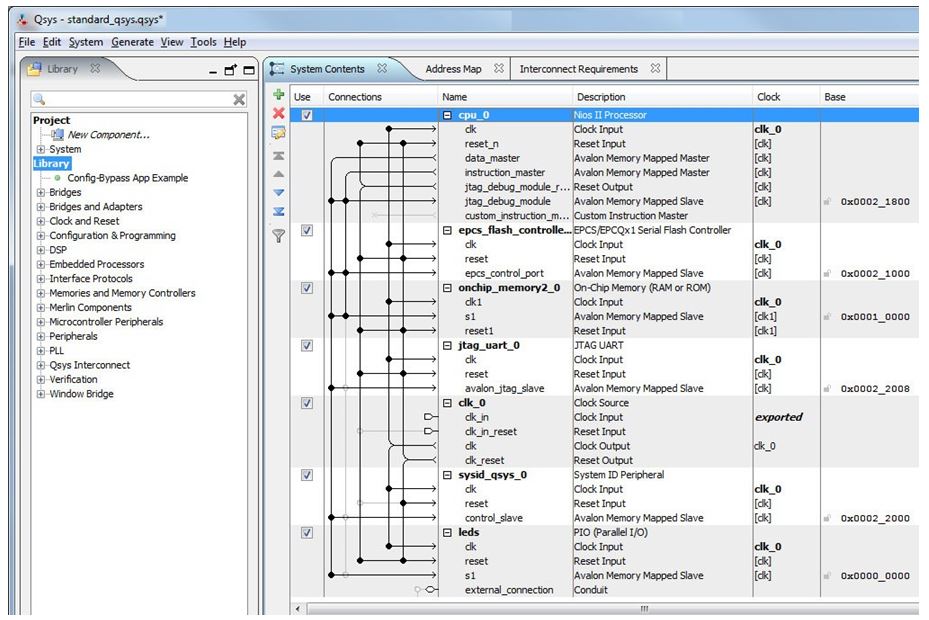Screen dimensions: 929x620
Task: Clear the library search with X button
Action: tap(239, 99)
